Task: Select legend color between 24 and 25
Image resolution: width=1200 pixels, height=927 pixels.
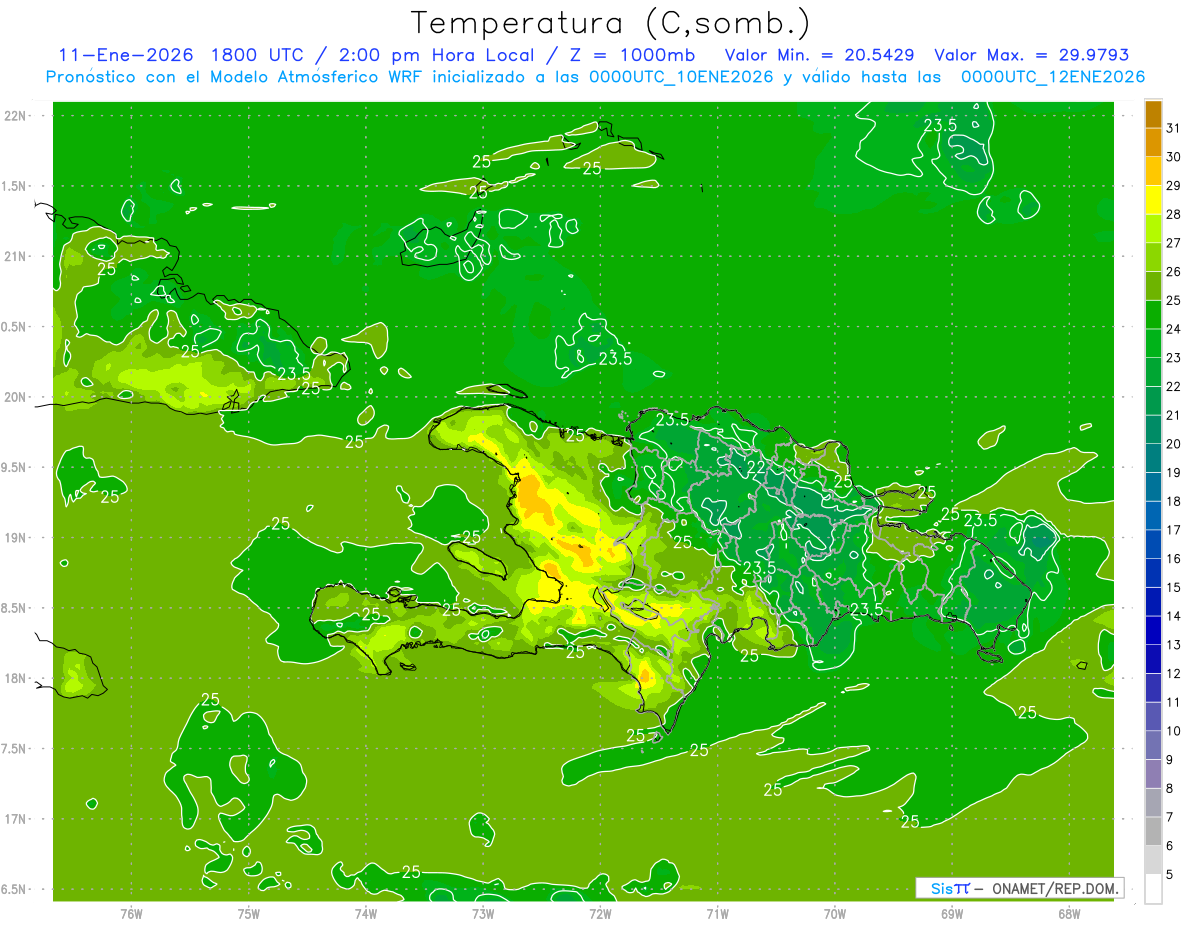Action: 1153,315
